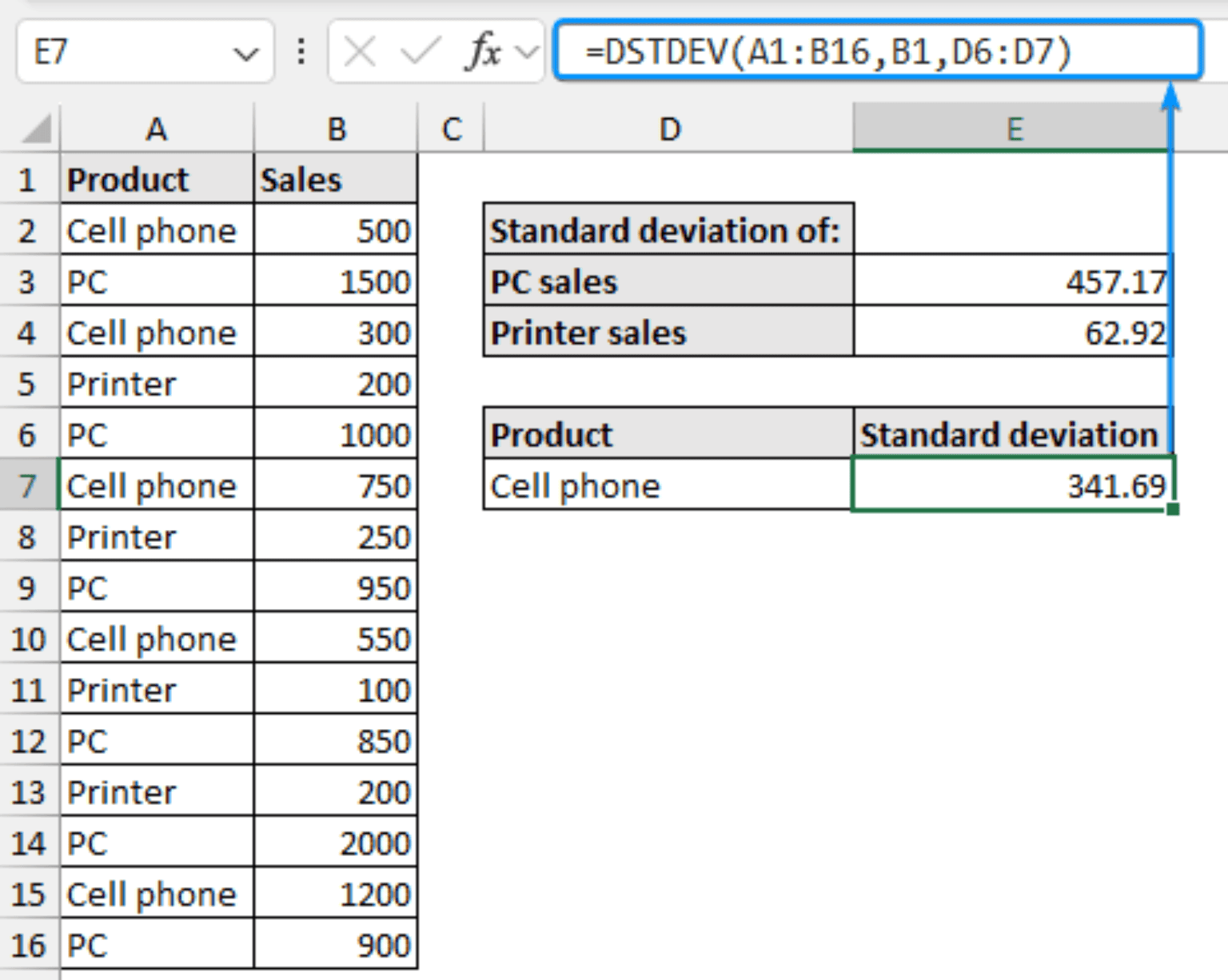Select row 7 header

[x=30, y=485]
